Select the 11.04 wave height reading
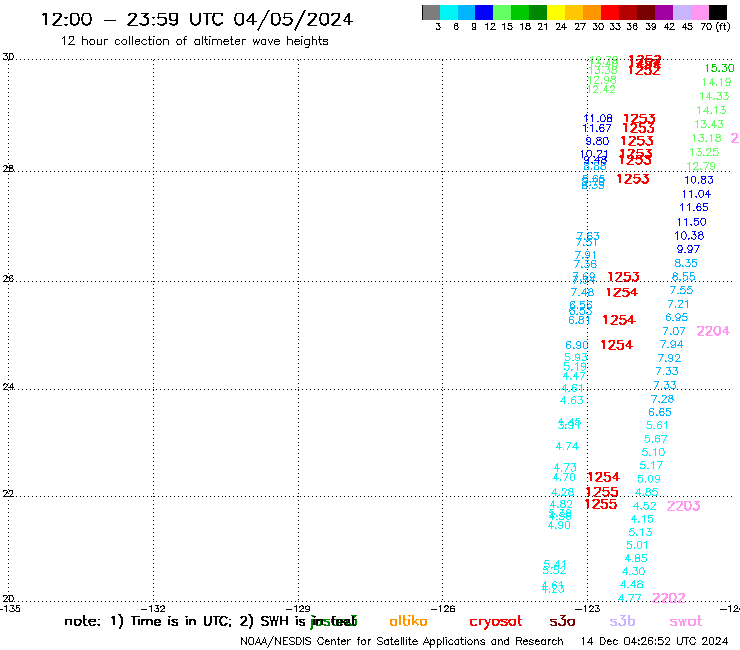 [696, 194]
